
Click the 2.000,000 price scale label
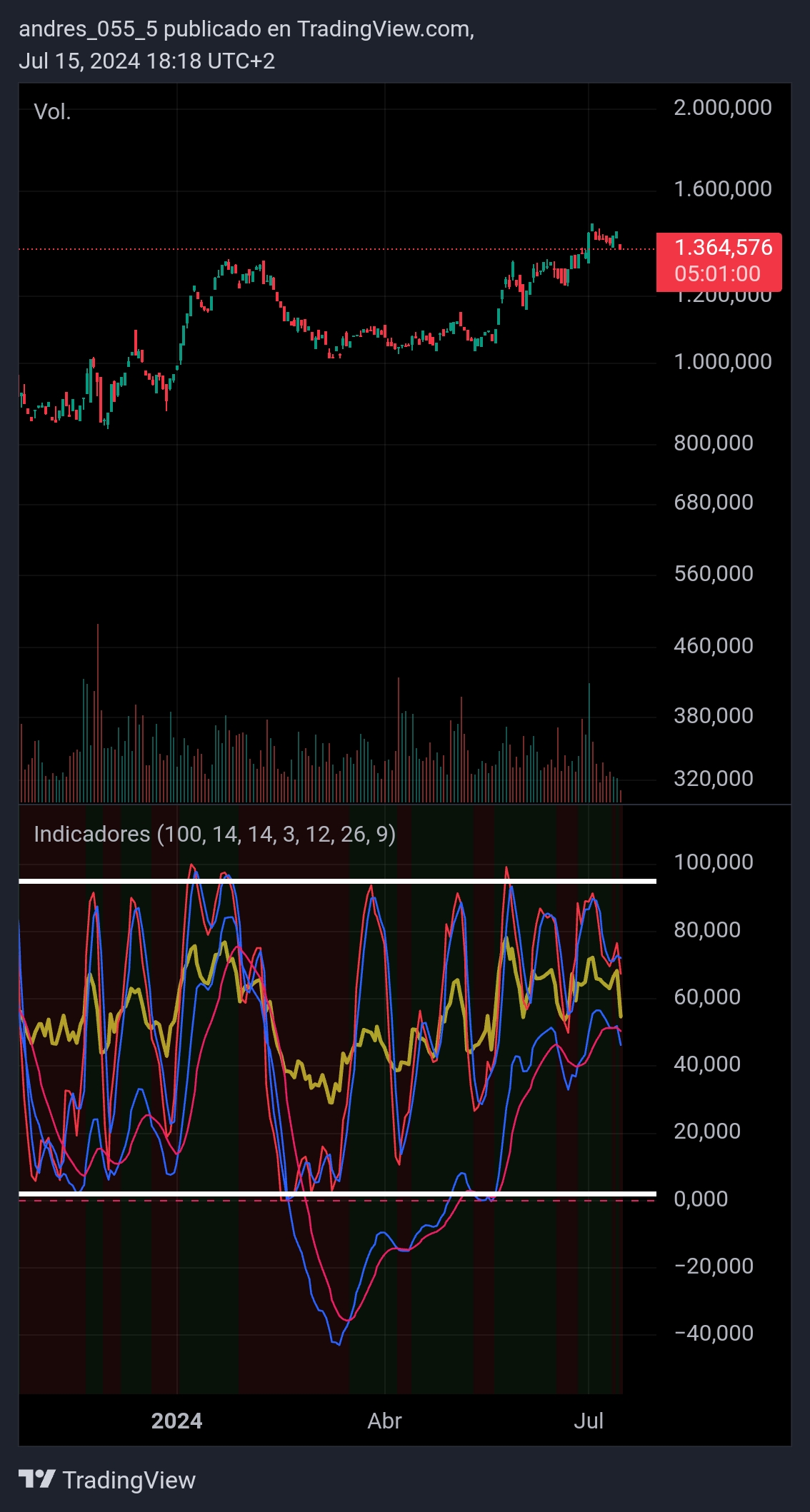tap(722, 108)
